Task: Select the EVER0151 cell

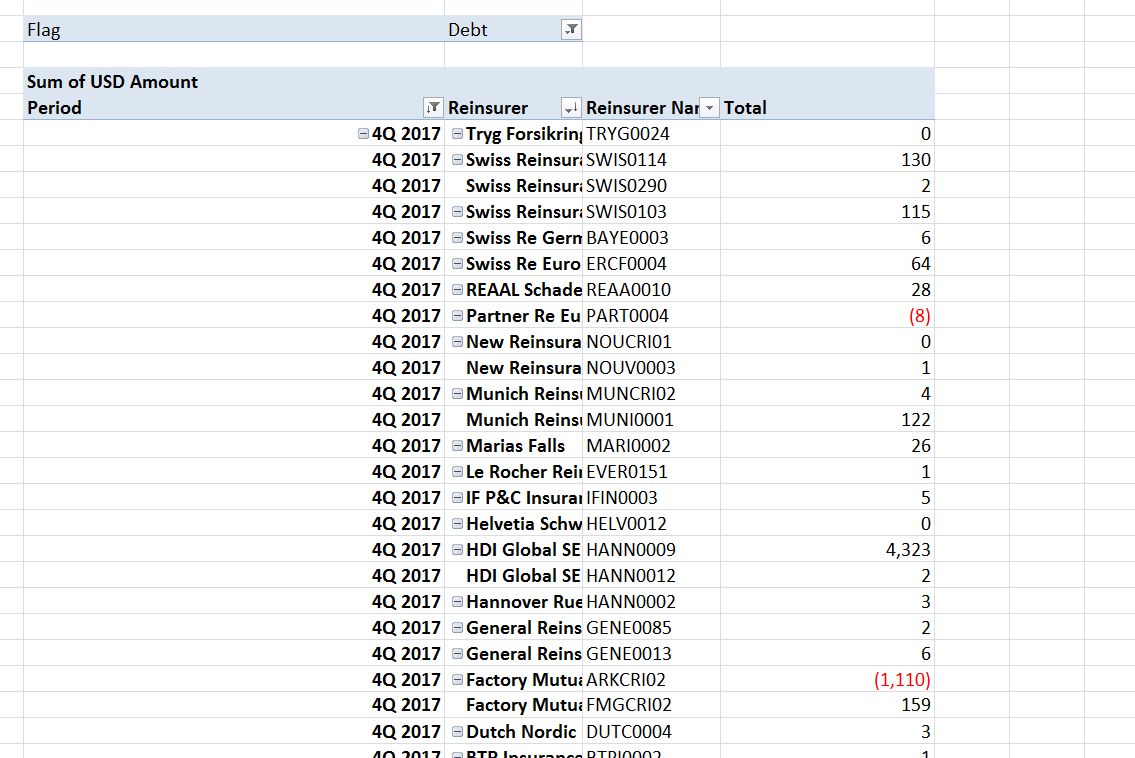Action: [651, 472]
